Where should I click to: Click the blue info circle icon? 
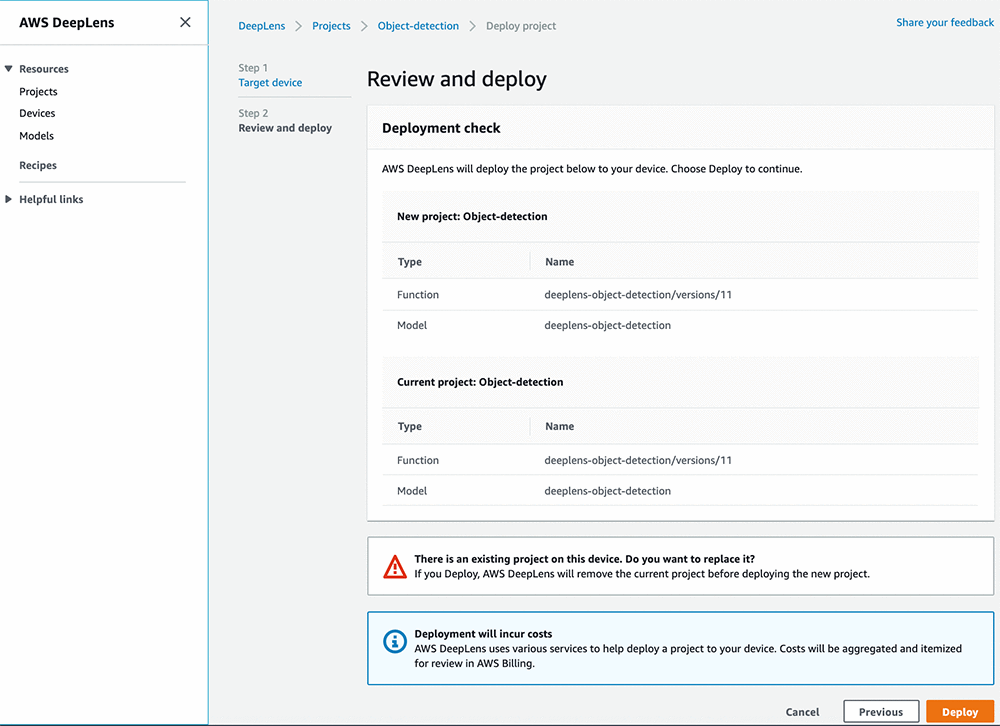[x=395, y=641]
